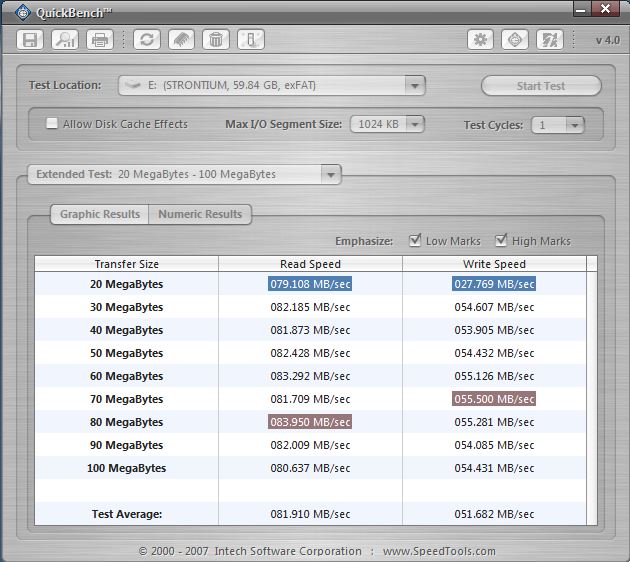Uncheck the Low Marks emphasize checkbox
The image size is (630, 562).
point(415,241)
